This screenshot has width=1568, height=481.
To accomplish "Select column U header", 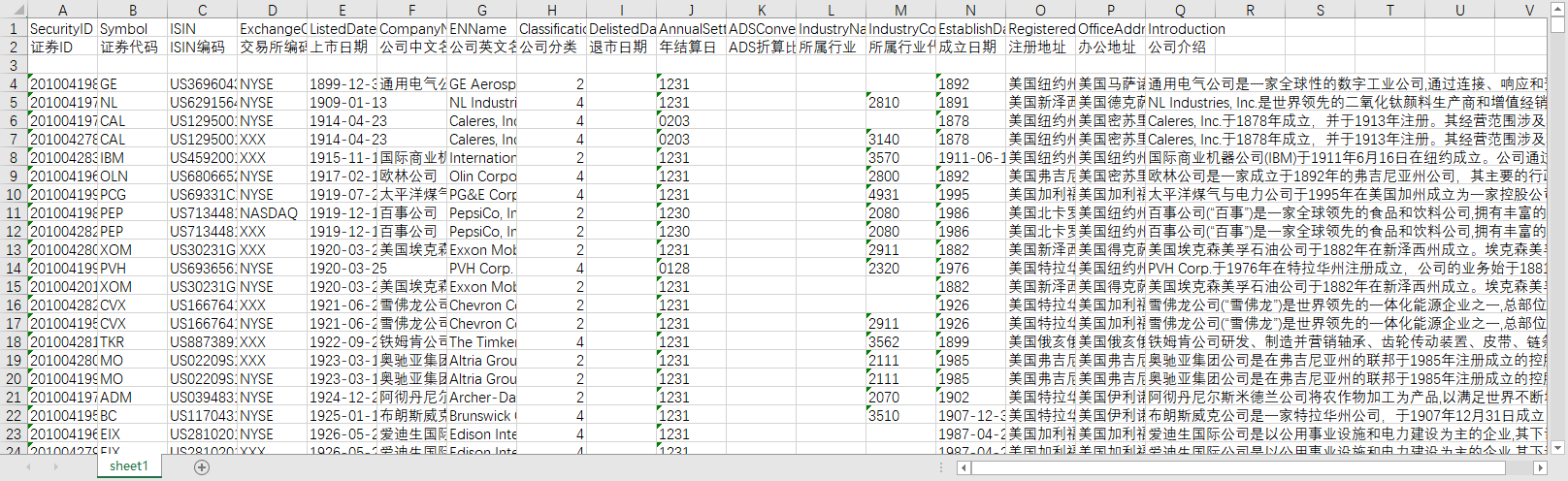I will [1459, 10].
